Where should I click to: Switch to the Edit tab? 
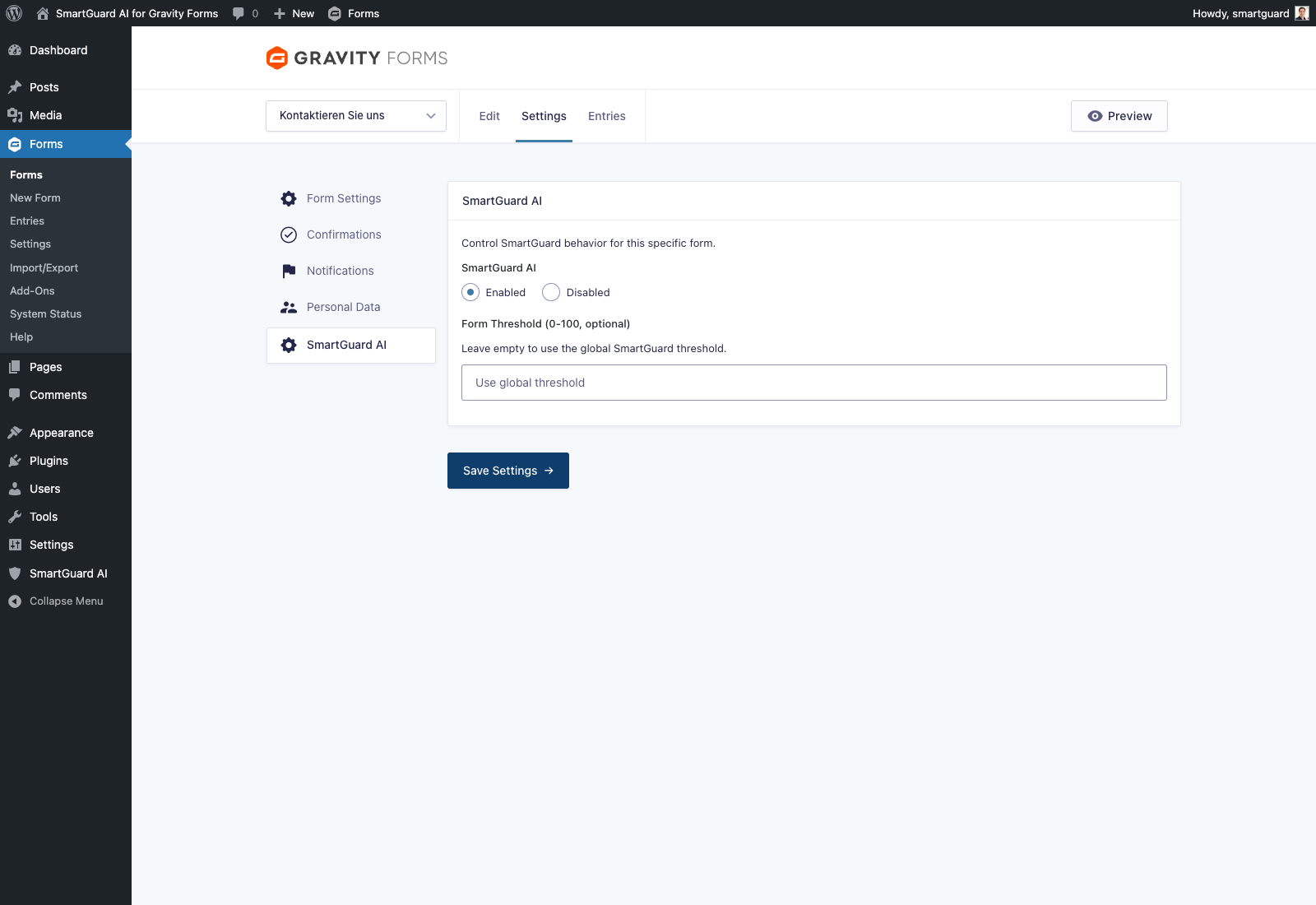(489, 116)
